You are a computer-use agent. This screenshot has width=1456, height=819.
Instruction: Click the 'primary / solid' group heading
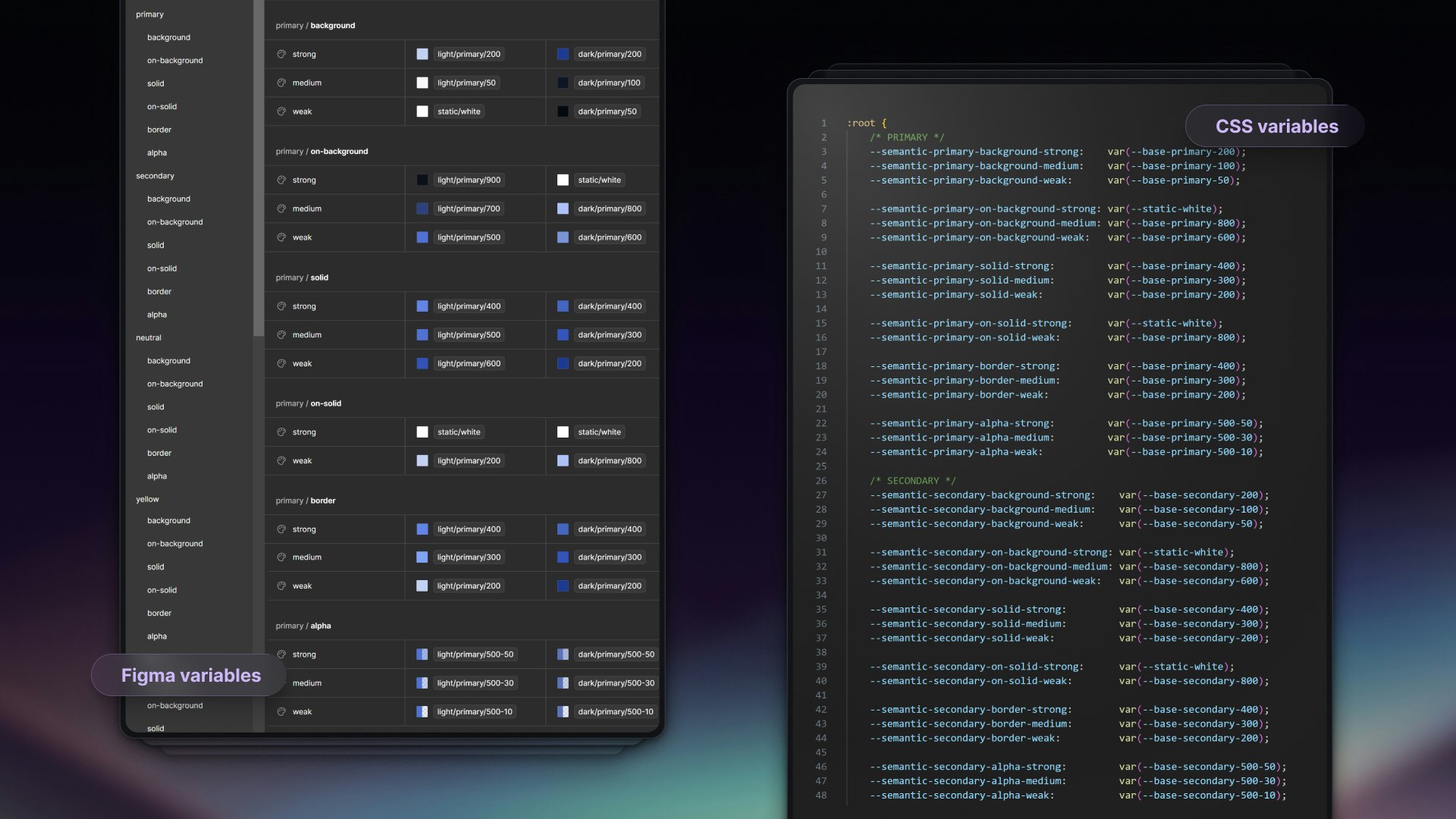coord(302,278)
